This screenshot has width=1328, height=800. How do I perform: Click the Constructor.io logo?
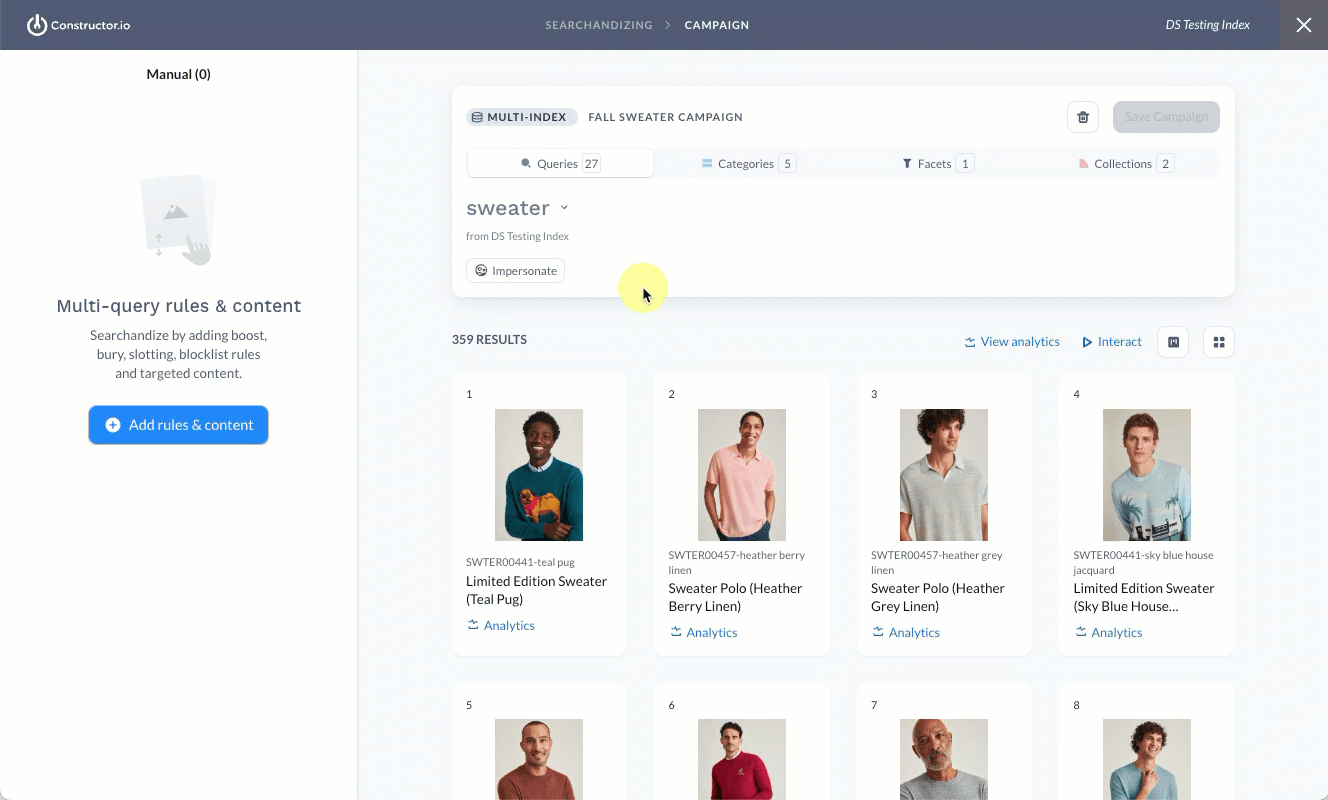click(x=78, y=25)
